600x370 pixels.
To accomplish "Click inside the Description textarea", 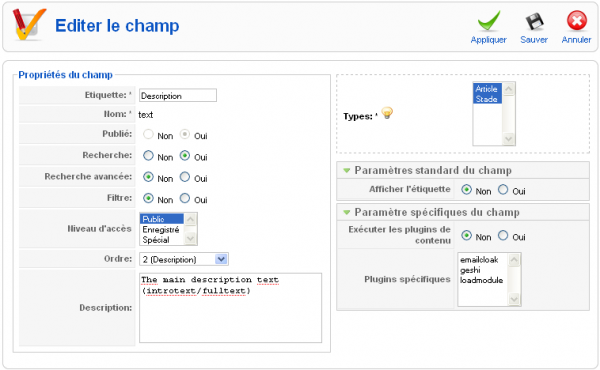I will [230, 308].
